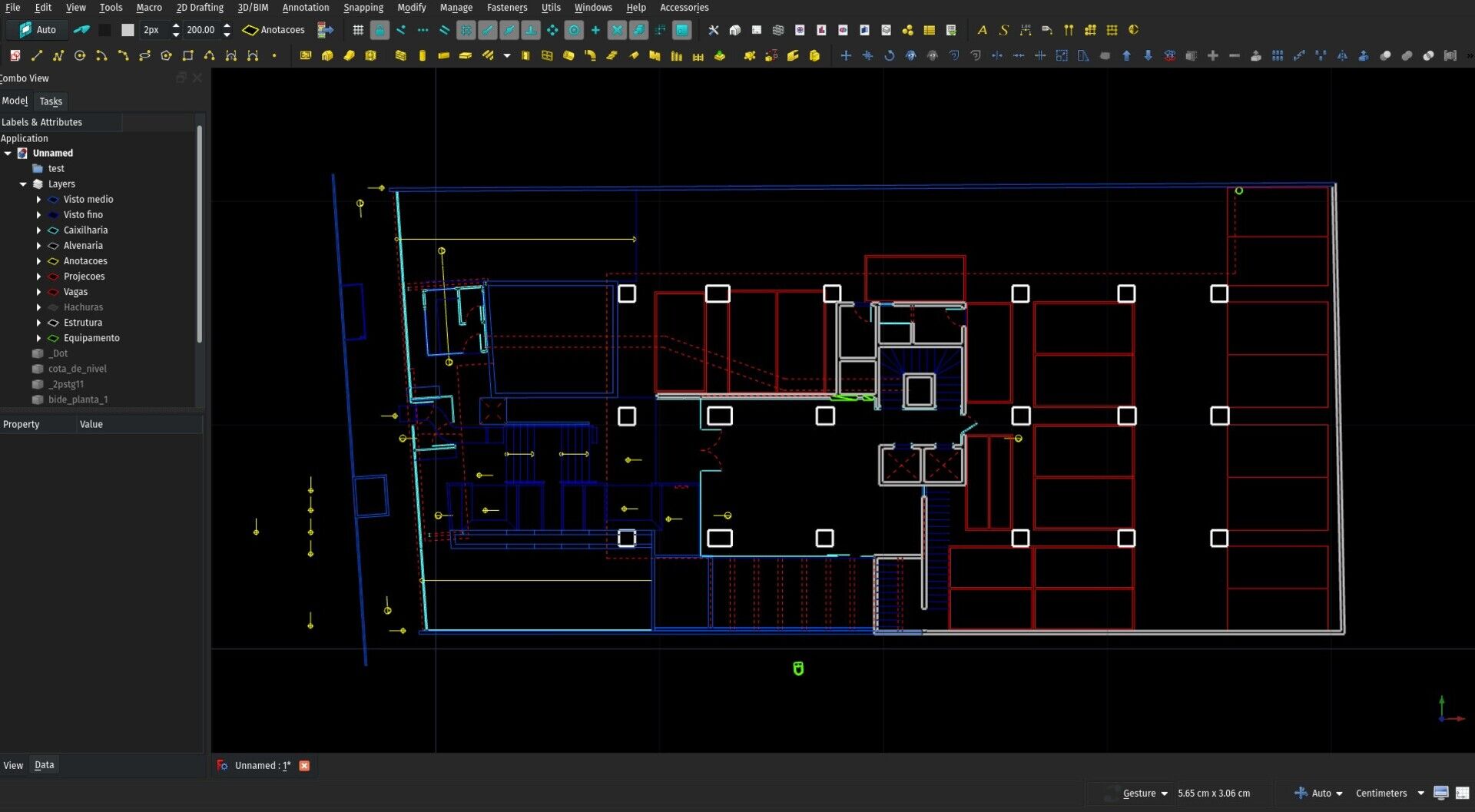This screenshot has width=1475, height=812.
Task: Click the move-to-group icon beside Anotacoes
Action: [x=325, y=30]
